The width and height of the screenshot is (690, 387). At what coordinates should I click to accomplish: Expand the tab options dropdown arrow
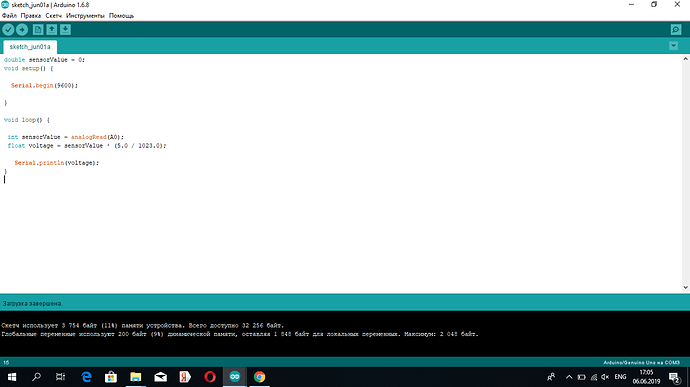pyautogui.click(x=673, y=46)
